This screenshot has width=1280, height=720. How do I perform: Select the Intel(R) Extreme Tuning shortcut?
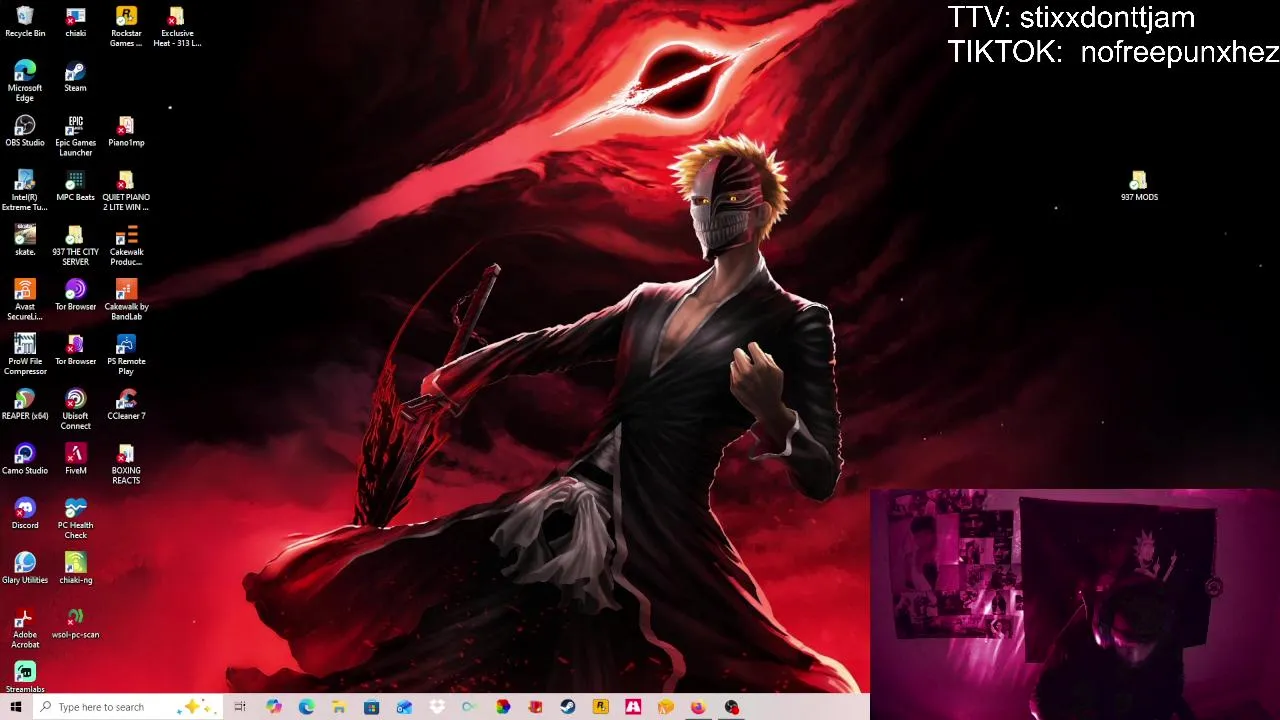(25, 191)
